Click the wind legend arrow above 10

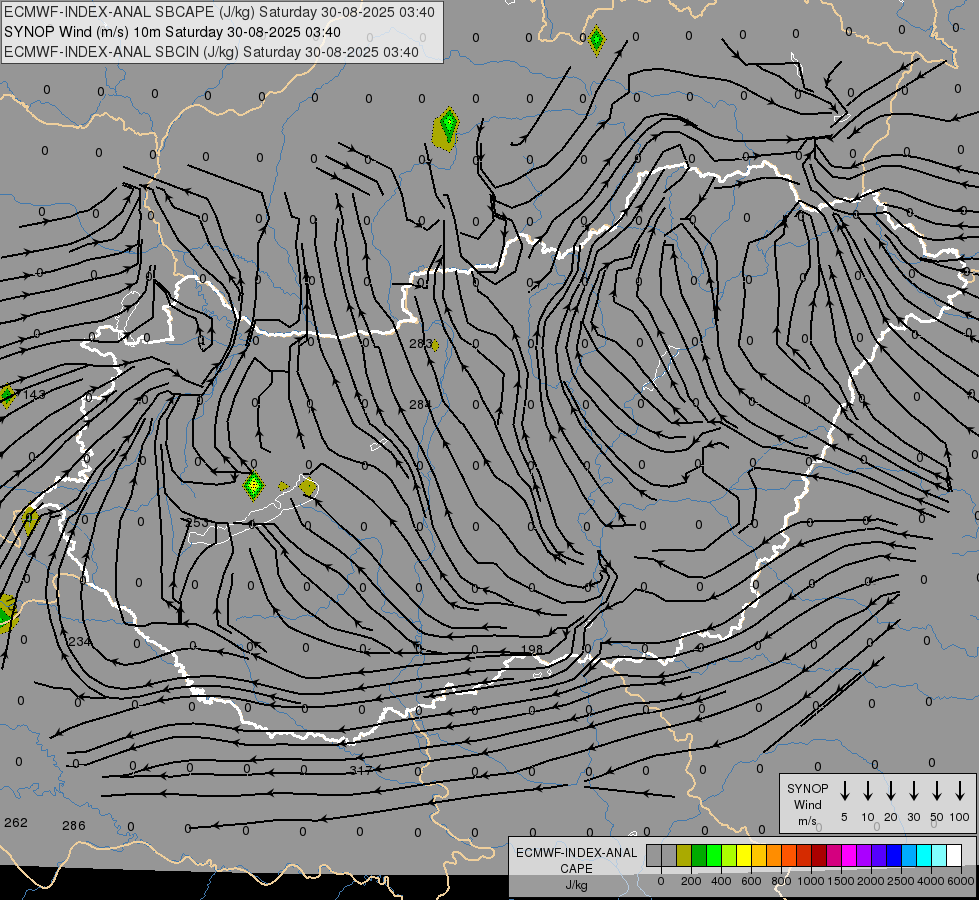(x=868, y=791)
